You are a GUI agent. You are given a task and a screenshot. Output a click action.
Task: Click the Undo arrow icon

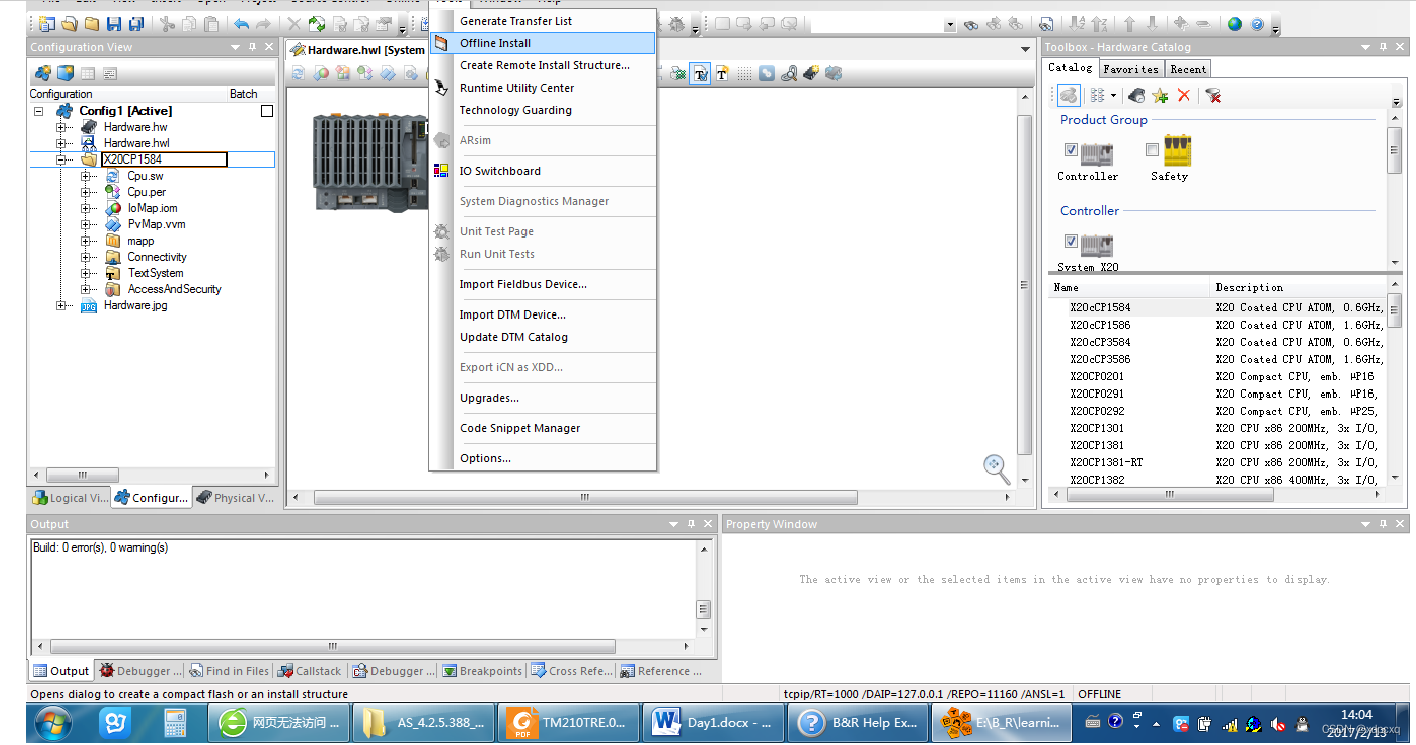241,24
